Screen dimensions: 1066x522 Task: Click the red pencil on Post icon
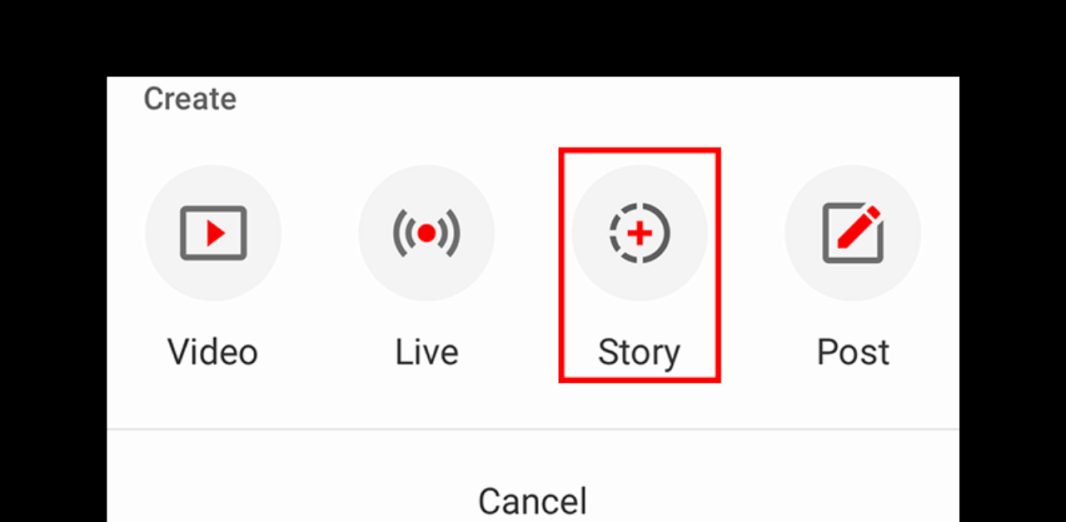[x=859, y=227]
